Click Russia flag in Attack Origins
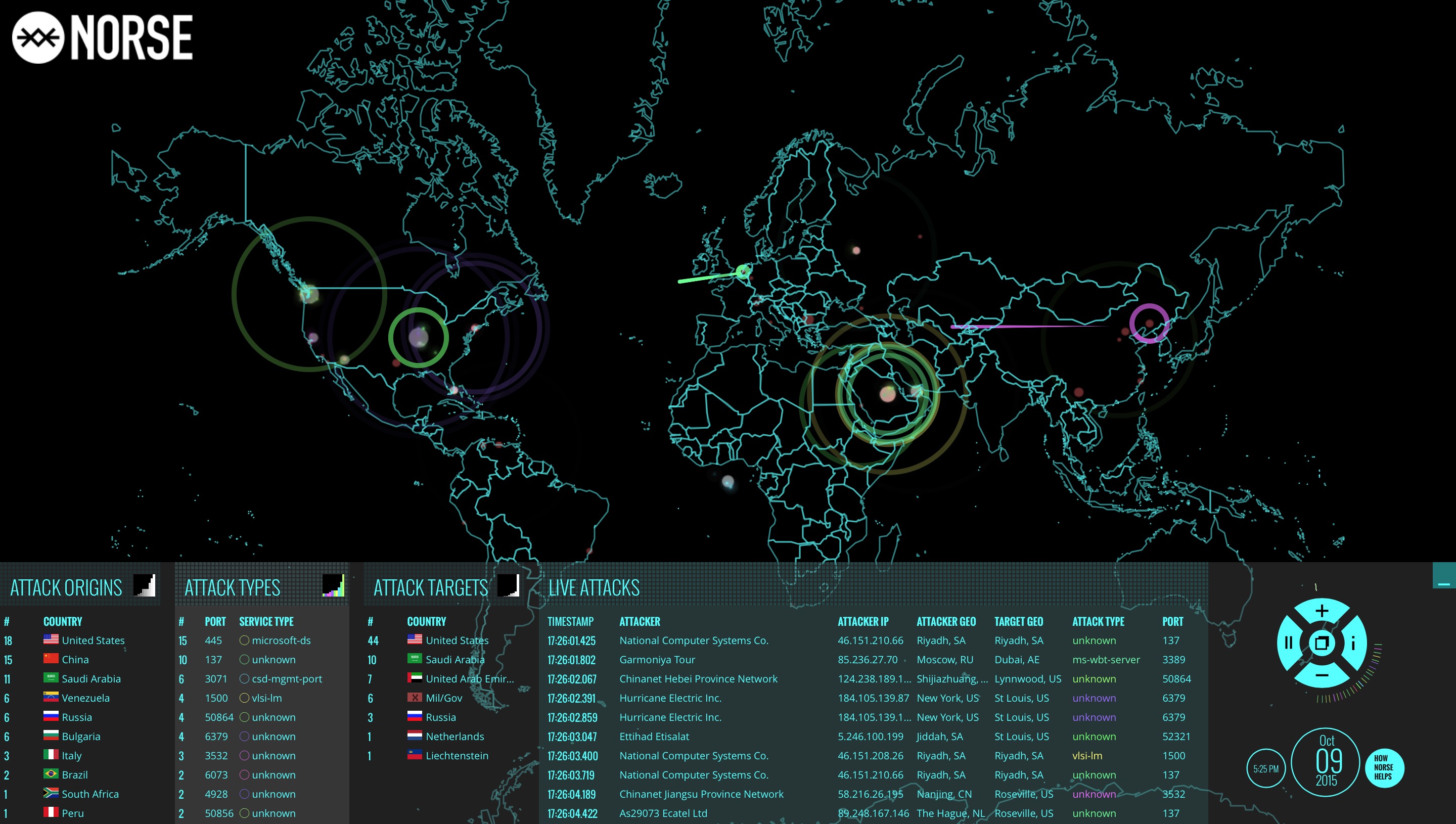The image size is (1456, 824). point(51,716)
